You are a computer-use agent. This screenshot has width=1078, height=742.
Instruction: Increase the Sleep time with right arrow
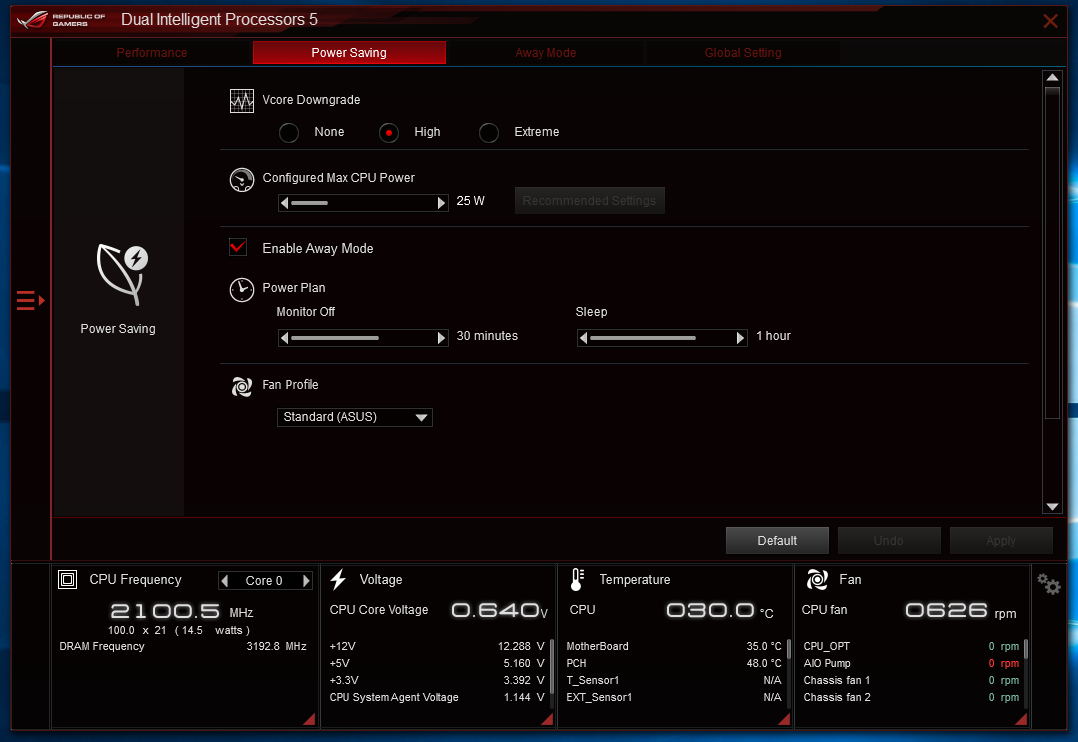click(x=740, y=338)
